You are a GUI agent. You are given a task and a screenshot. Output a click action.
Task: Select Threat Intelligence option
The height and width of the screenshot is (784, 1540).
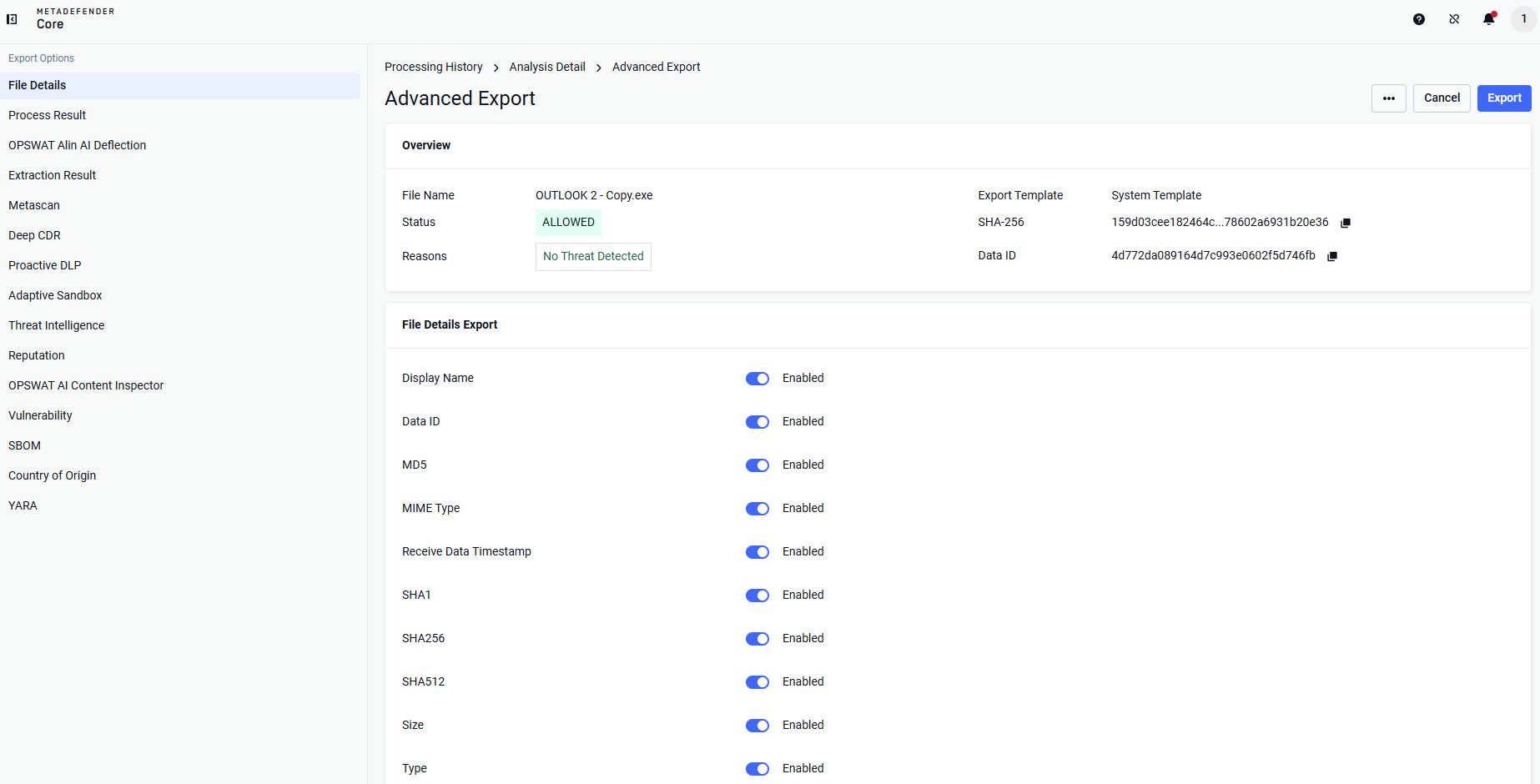pos(180,326)
